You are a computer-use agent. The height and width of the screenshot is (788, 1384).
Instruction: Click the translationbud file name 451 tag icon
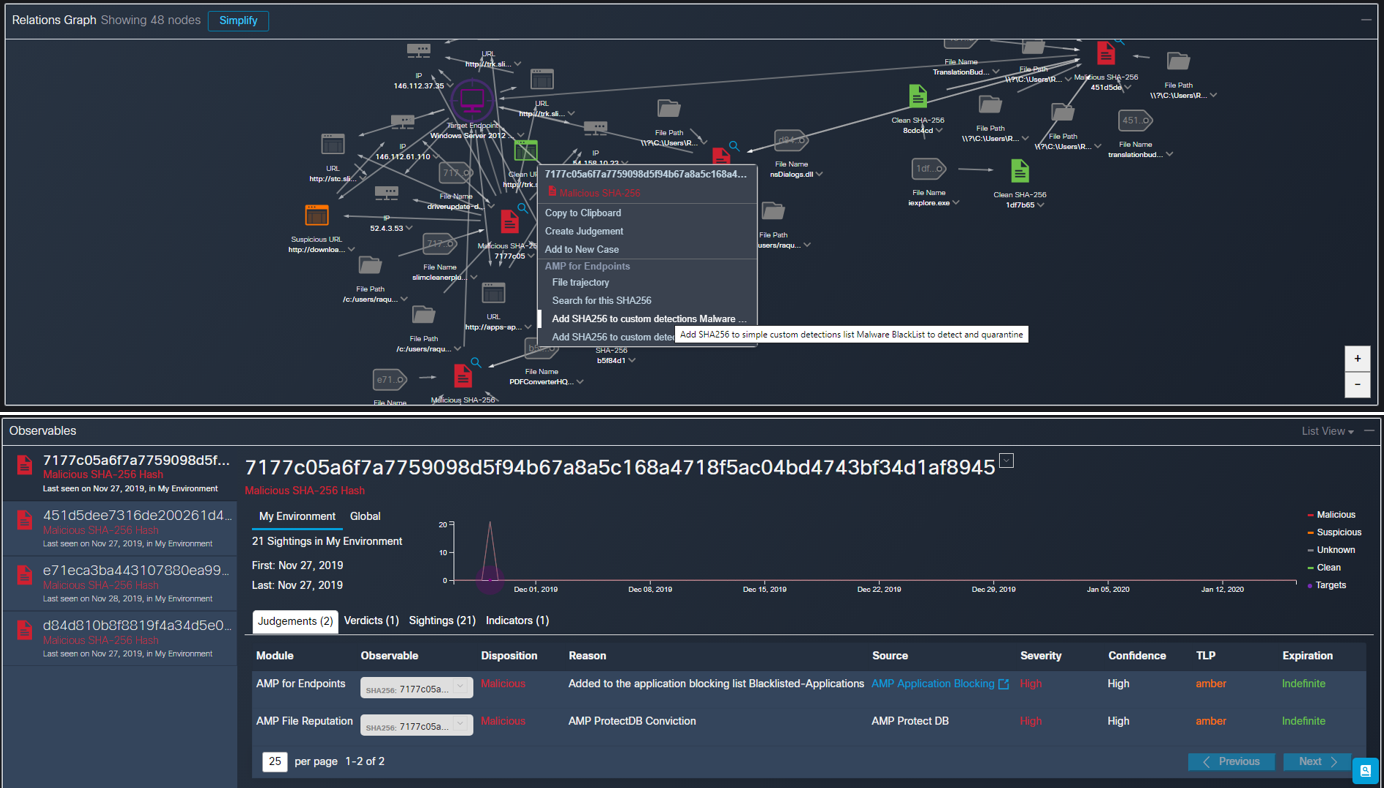pyautogui.click(x=1135, y=121)
